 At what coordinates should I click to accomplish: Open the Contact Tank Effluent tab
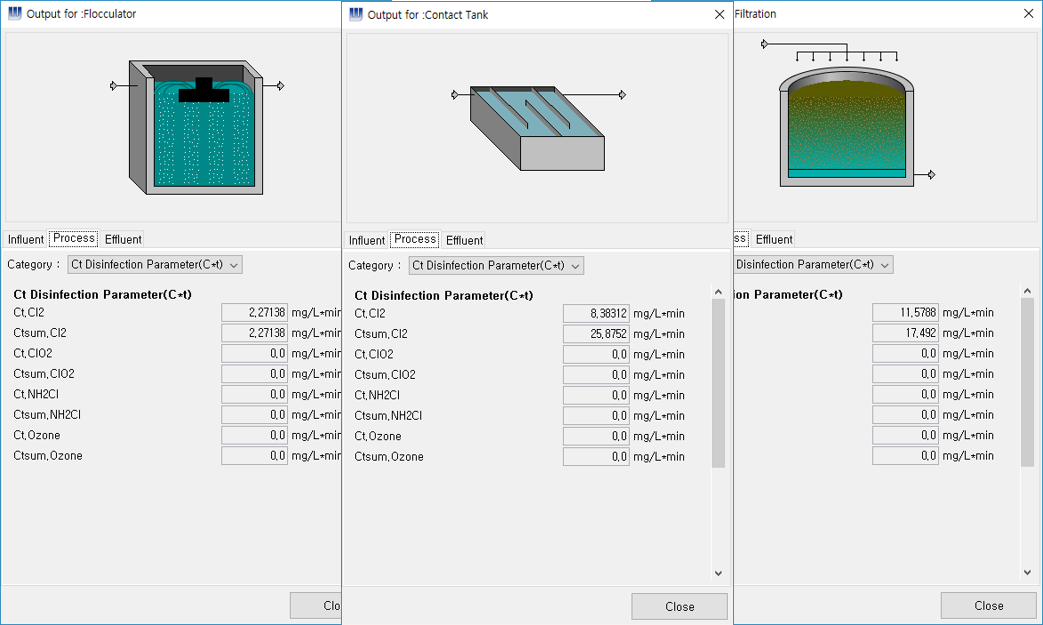pyautogui.click(x=464, y=240)
